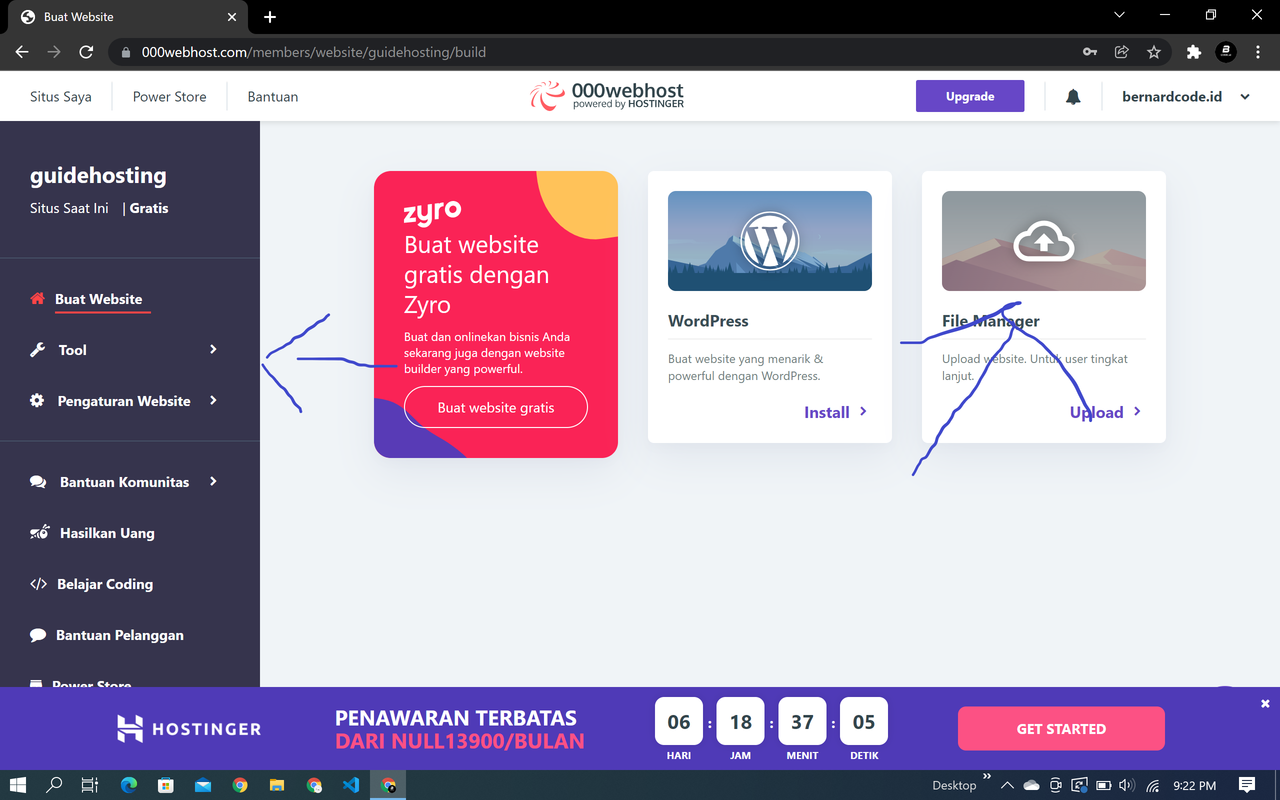Viewport: 1280px width, 800px height.
Task: Open the Chrome extensions puzzle icon
Action: (1193, 52)
